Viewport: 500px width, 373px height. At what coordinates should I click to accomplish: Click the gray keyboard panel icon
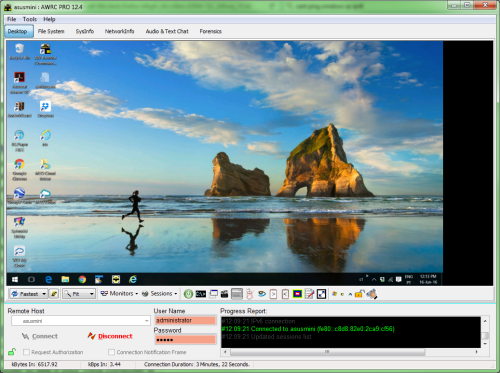coord(237,294)
